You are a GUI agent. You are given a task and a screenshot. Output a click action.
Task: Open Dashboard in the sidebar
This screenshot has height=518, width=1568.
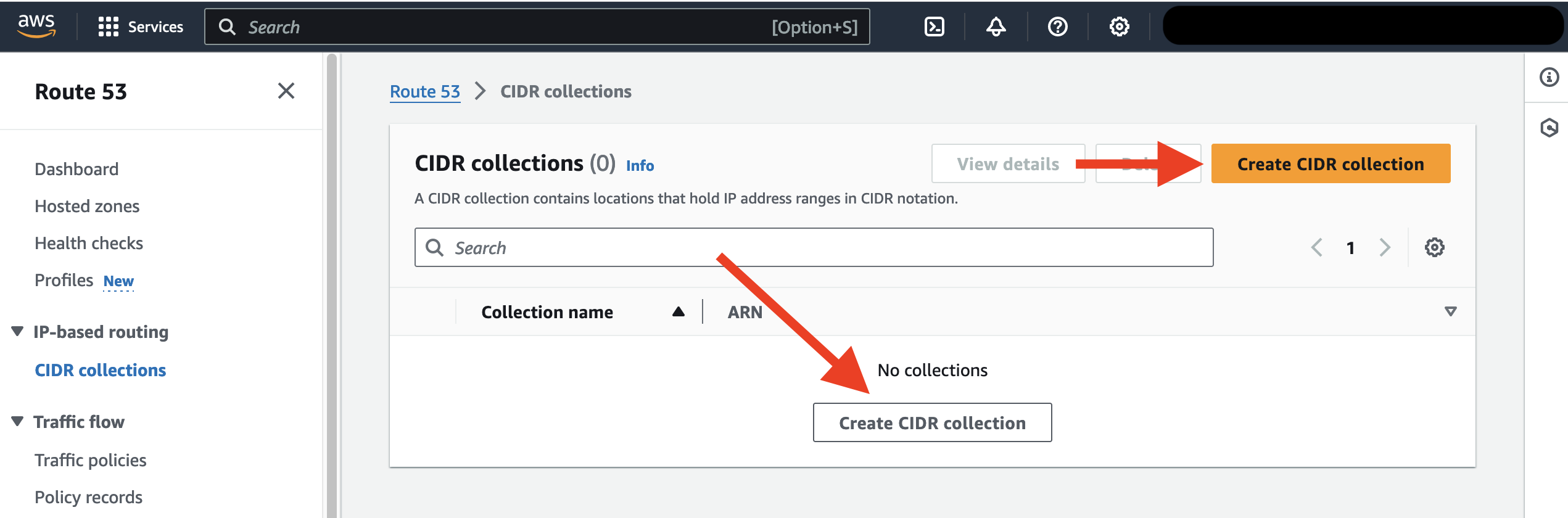click(76, 169)
